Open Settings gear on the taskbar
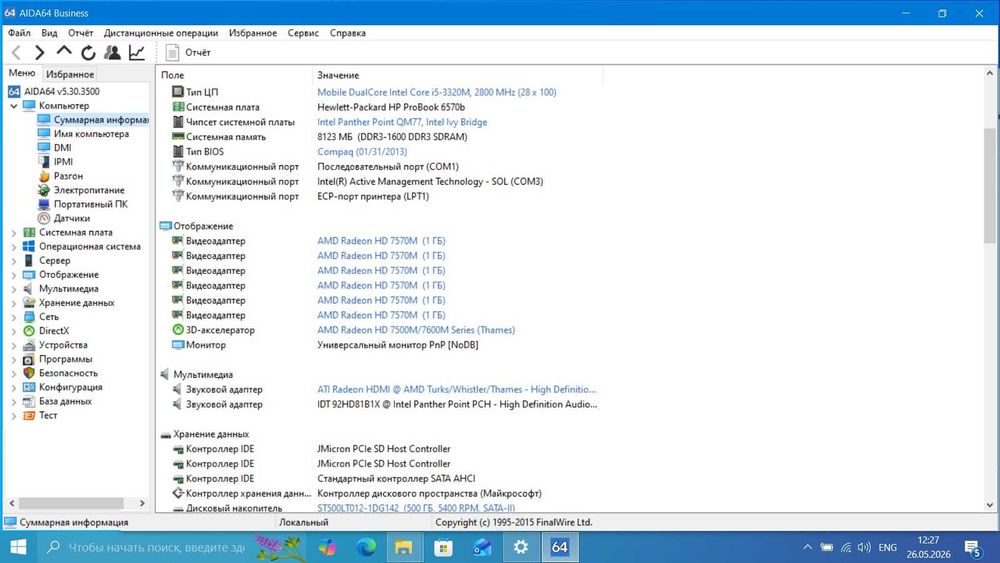 (520, 547)
